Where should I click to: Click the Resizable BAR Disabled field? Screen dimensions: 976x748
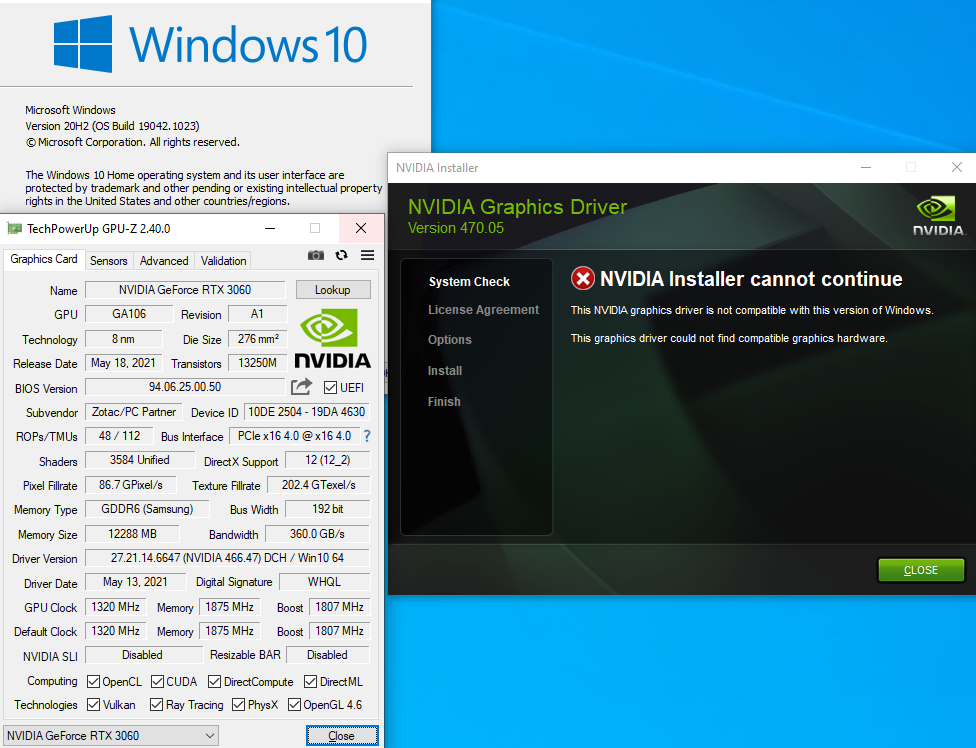pyautogui.click(x=327, y=655)
